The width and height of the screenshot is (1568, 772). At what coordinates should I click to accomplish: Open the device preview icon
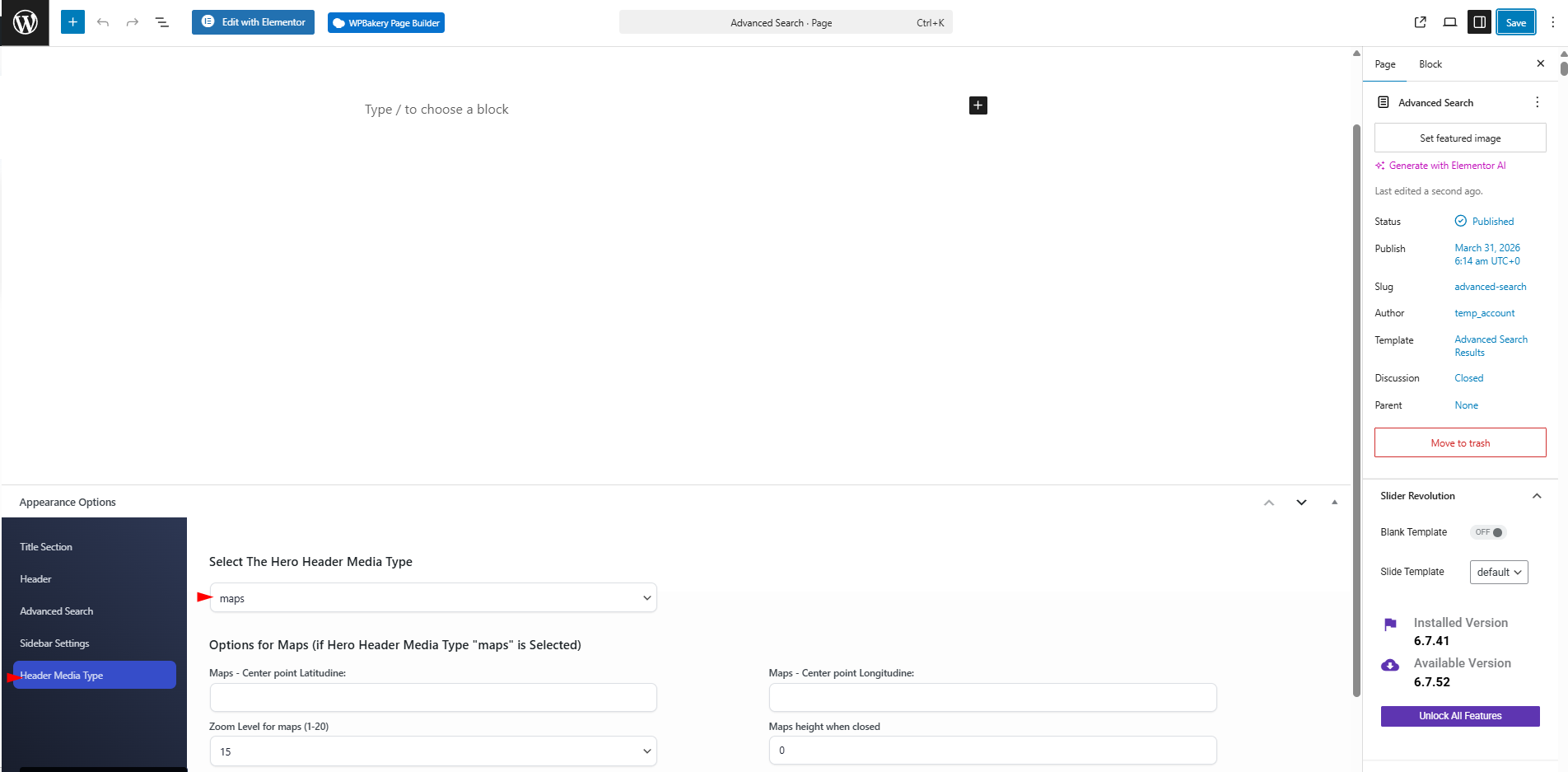(1449, 22)
